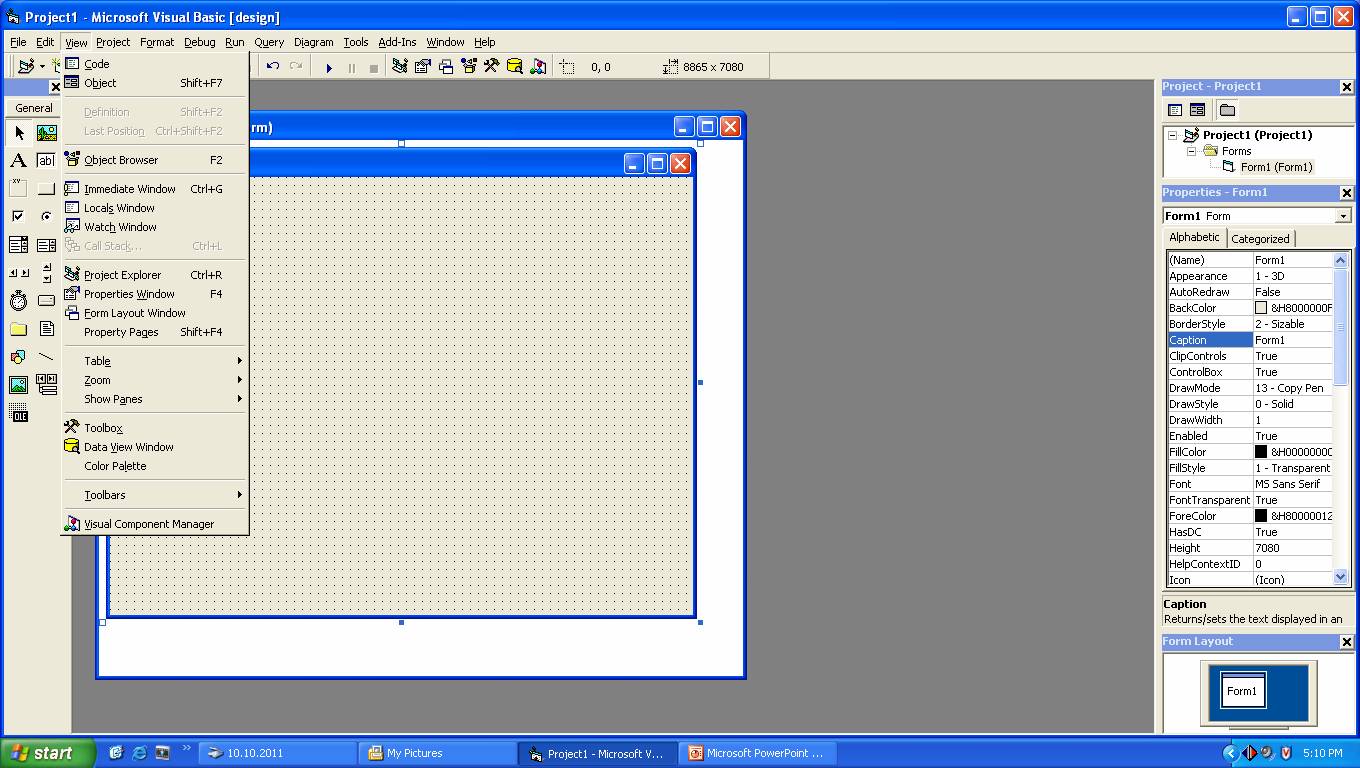Switch to Microsoft PowerPoint taskbar button

(x=758, y=753)
